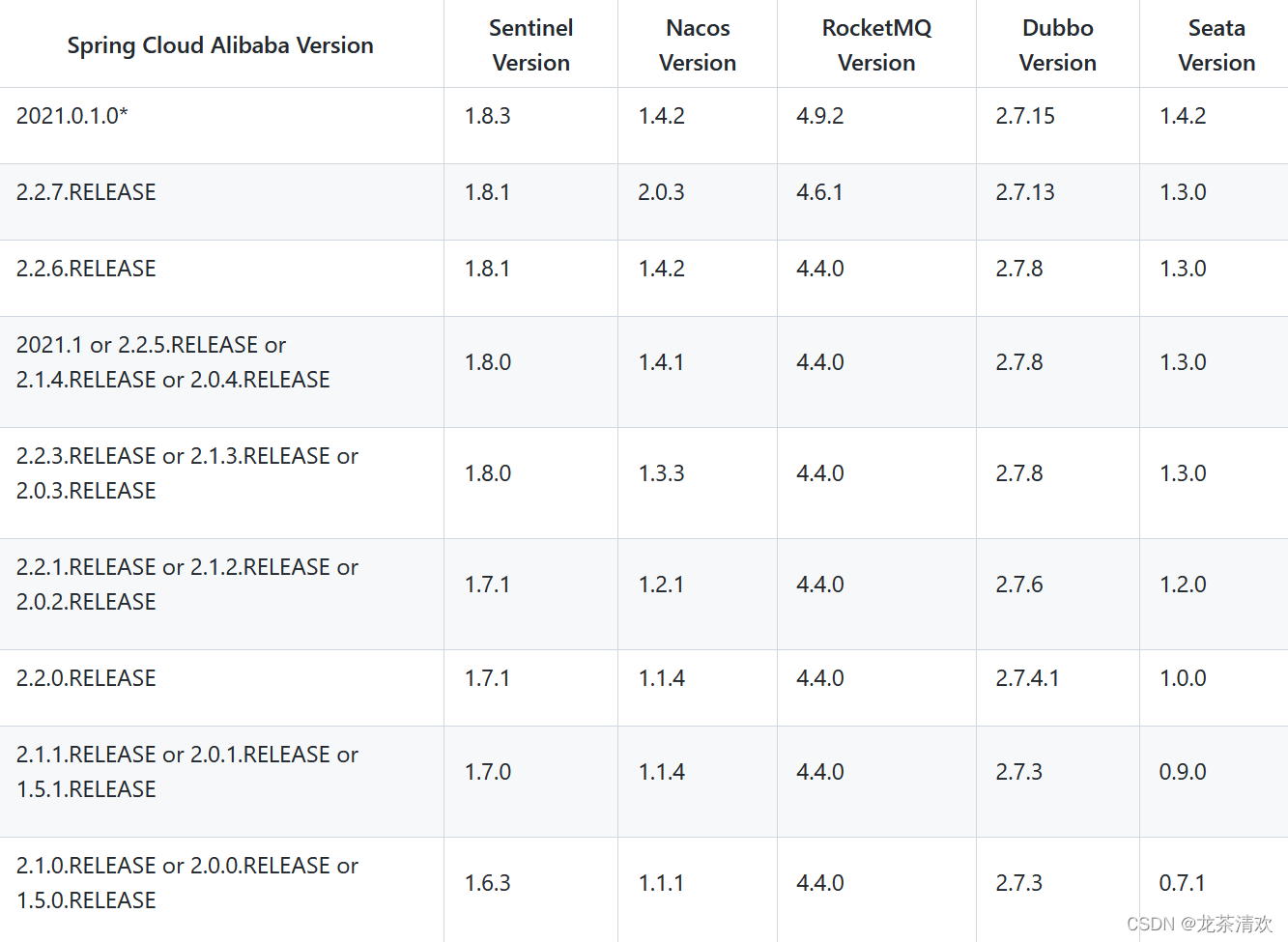Select Nacos value 1.2.1

click(x=662, y=585)
